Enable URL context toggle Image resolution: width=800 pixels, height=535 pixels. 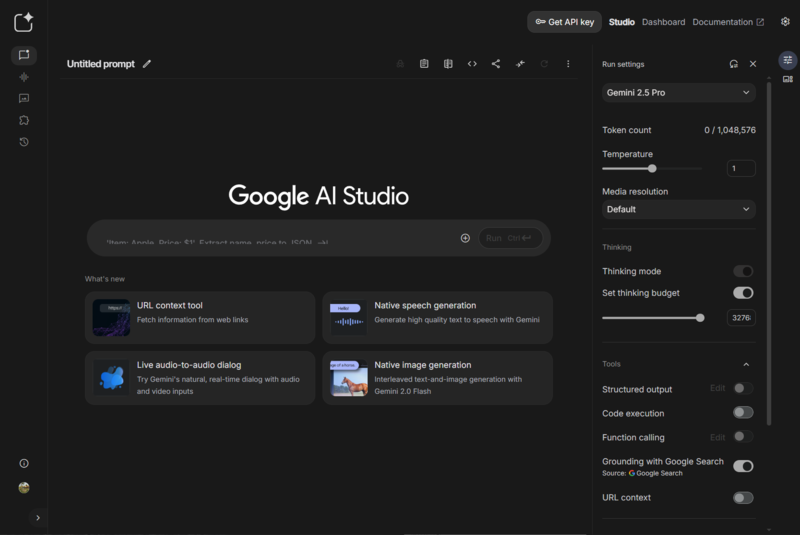coord(743,498)
